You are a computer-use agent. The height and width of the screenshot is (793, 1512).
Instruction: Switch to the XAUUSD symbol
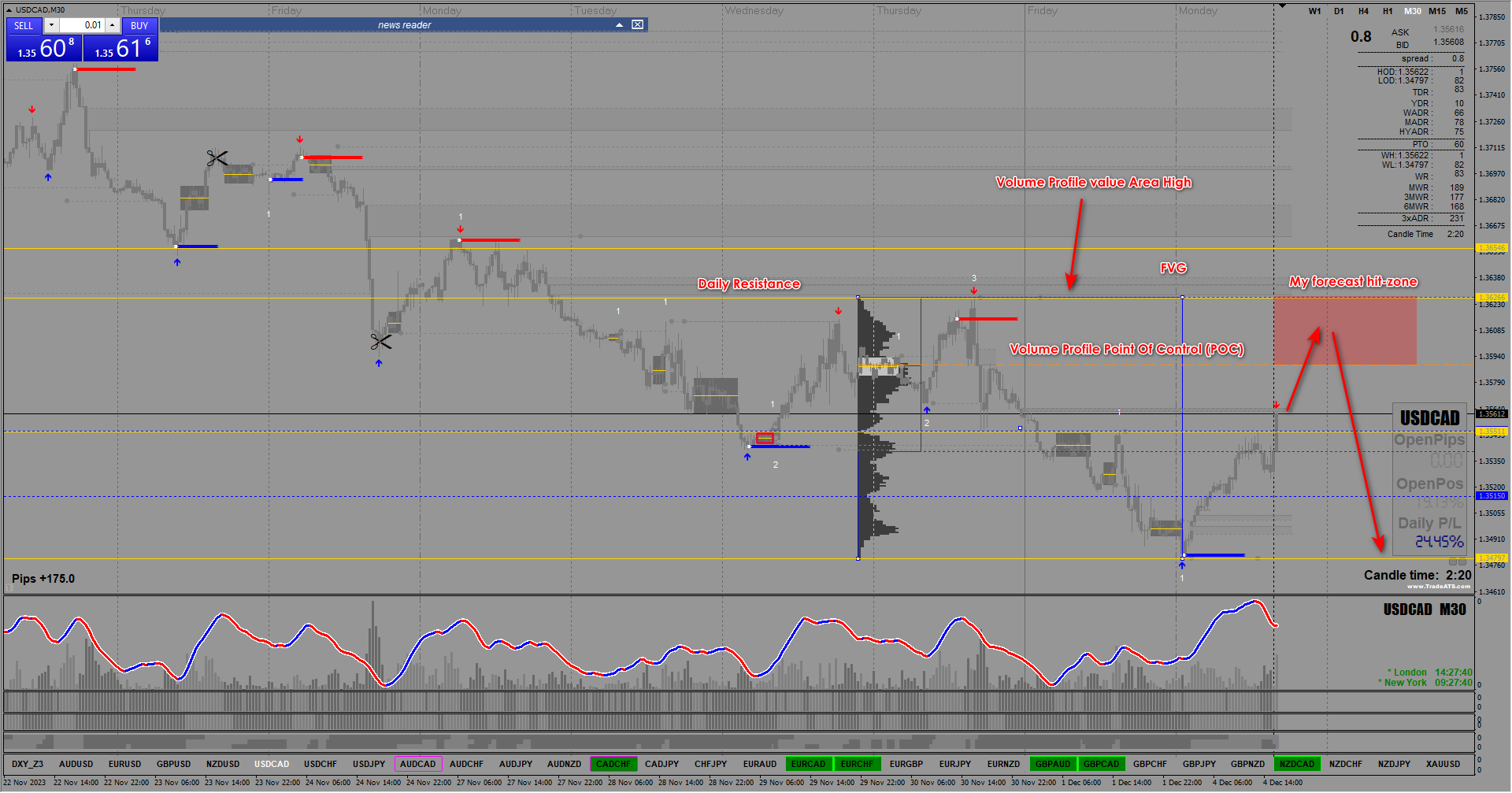tap(1443, 764)
